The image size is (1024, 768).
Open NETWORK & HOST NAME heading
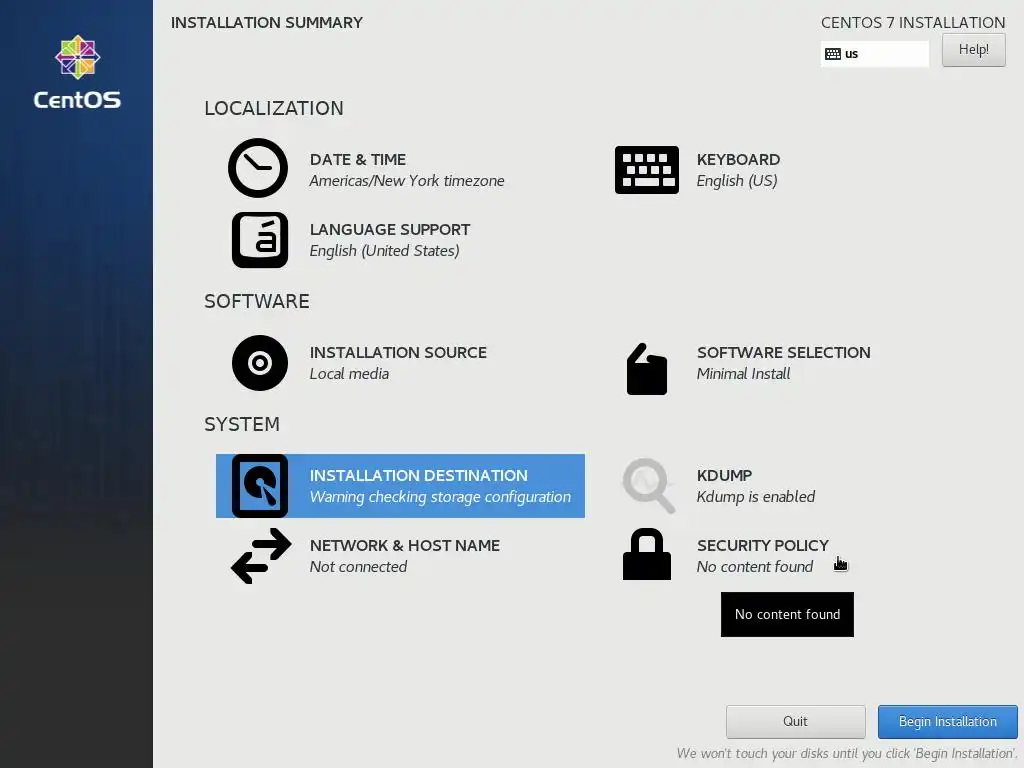405,545
